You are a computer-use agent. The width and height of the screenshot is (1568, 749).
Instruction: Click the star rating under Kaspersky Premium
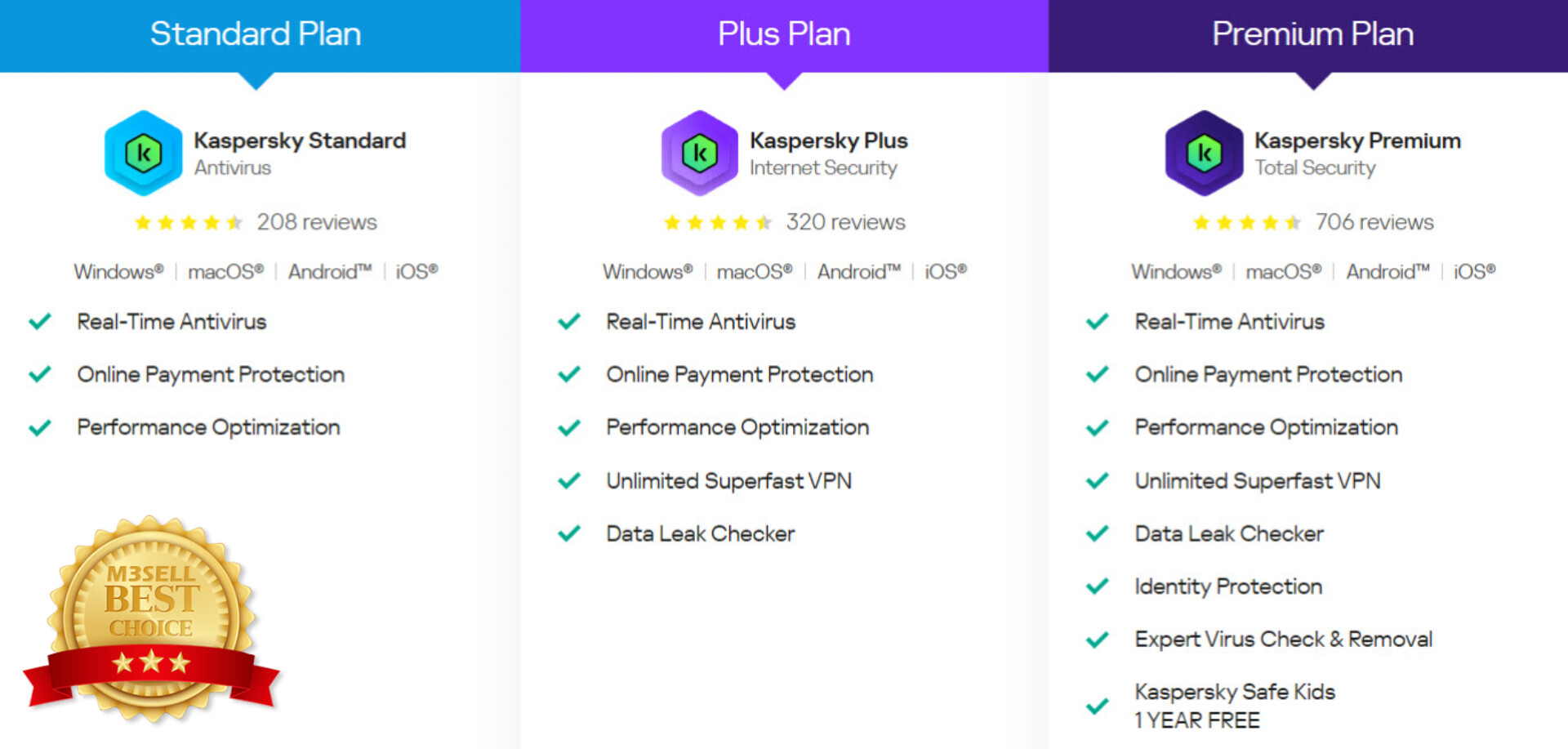pos(1246,222)
